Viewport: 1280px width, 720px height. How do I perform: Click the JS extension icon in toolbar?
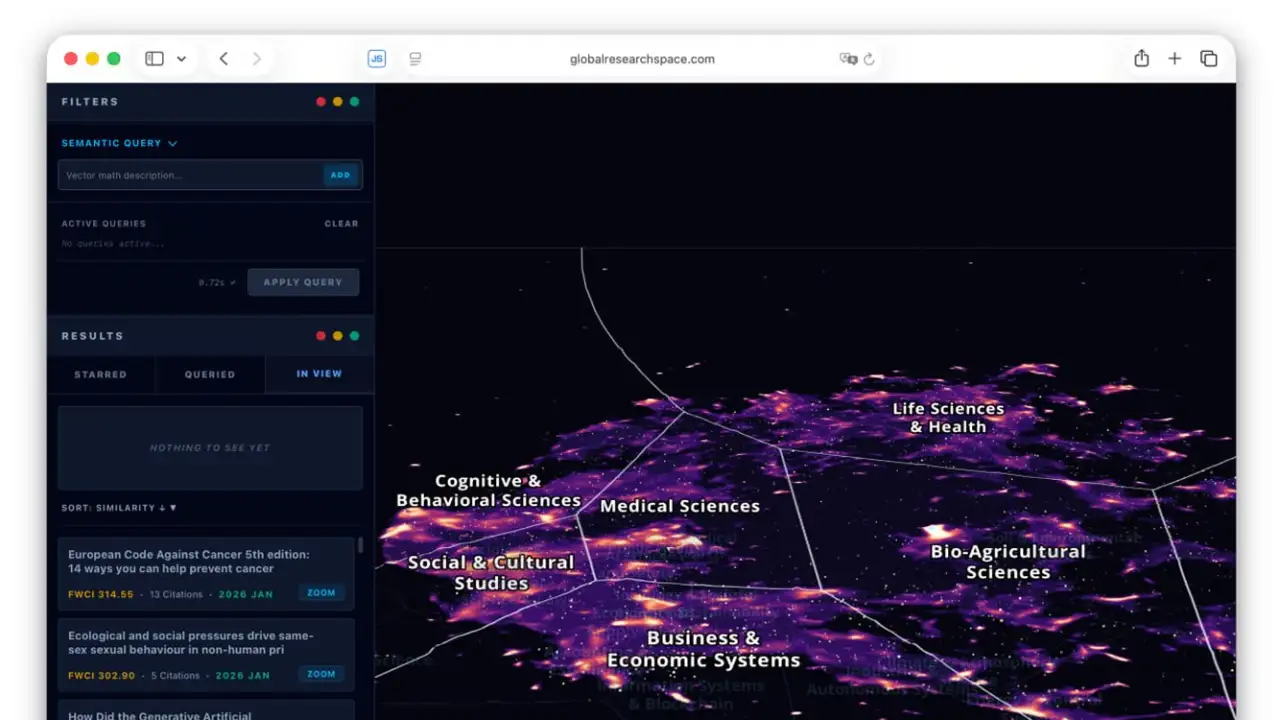point(377,59)
